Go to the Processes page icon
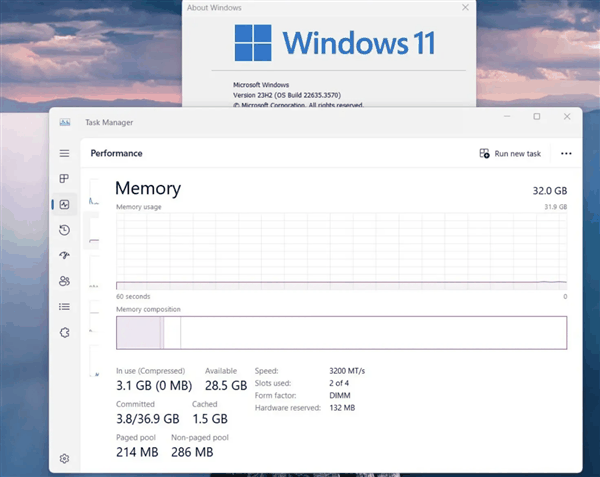This screenshot has width=600, height=477. [64, 179]
